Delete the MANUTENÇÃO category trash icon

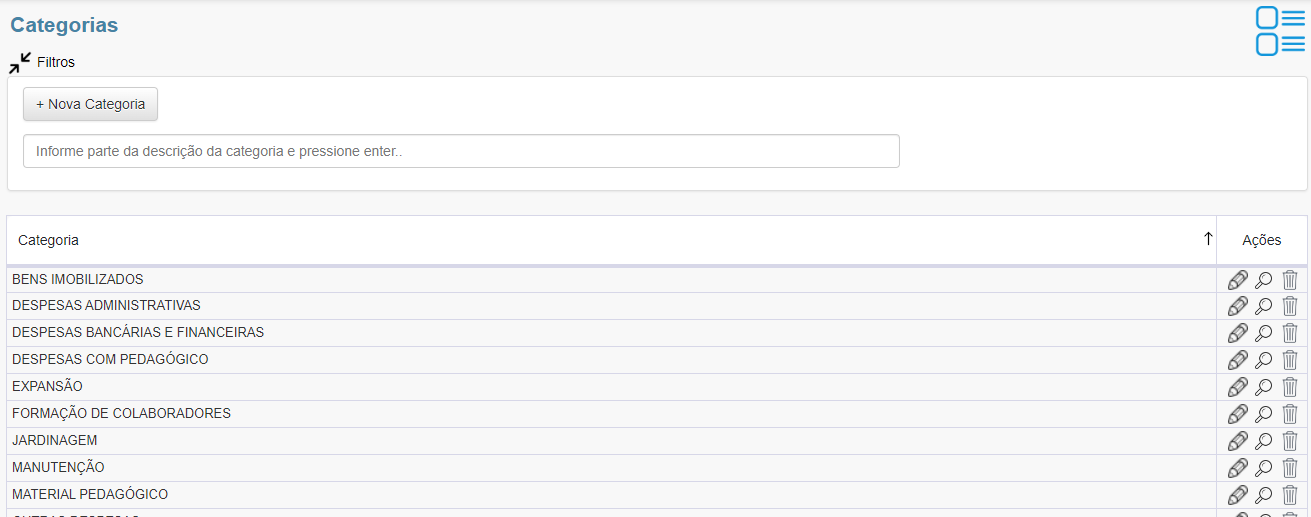[1290, 468]
